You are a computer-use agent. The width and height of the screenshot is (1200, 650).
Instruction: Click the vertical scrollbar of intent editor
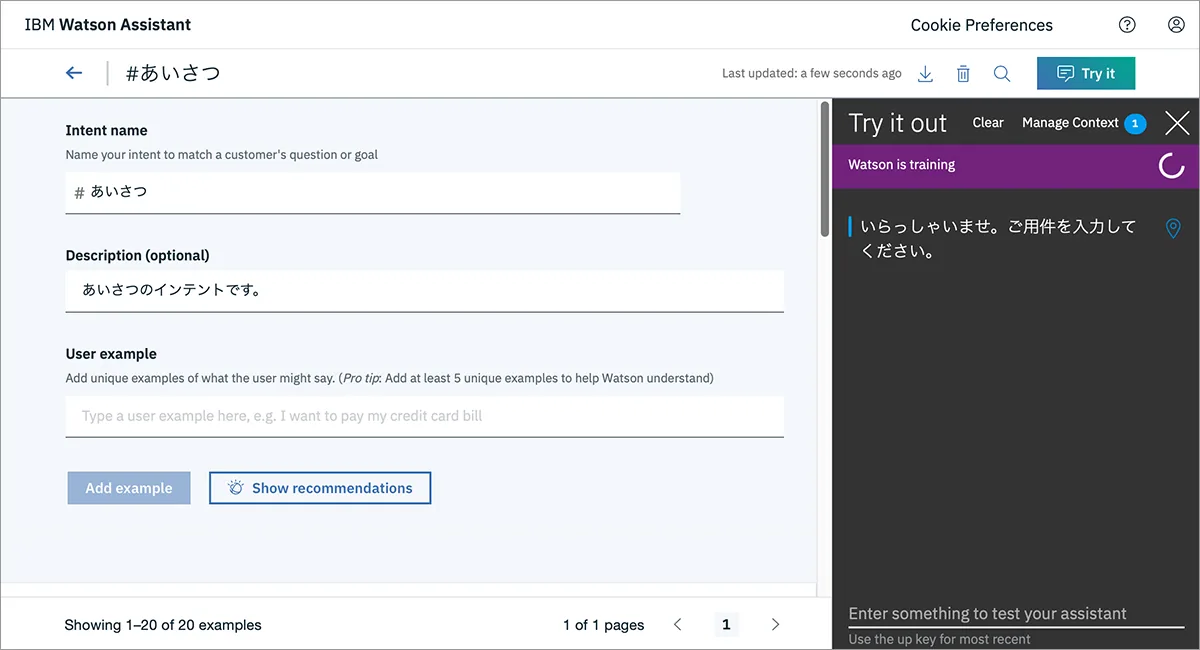pos(824,169)
